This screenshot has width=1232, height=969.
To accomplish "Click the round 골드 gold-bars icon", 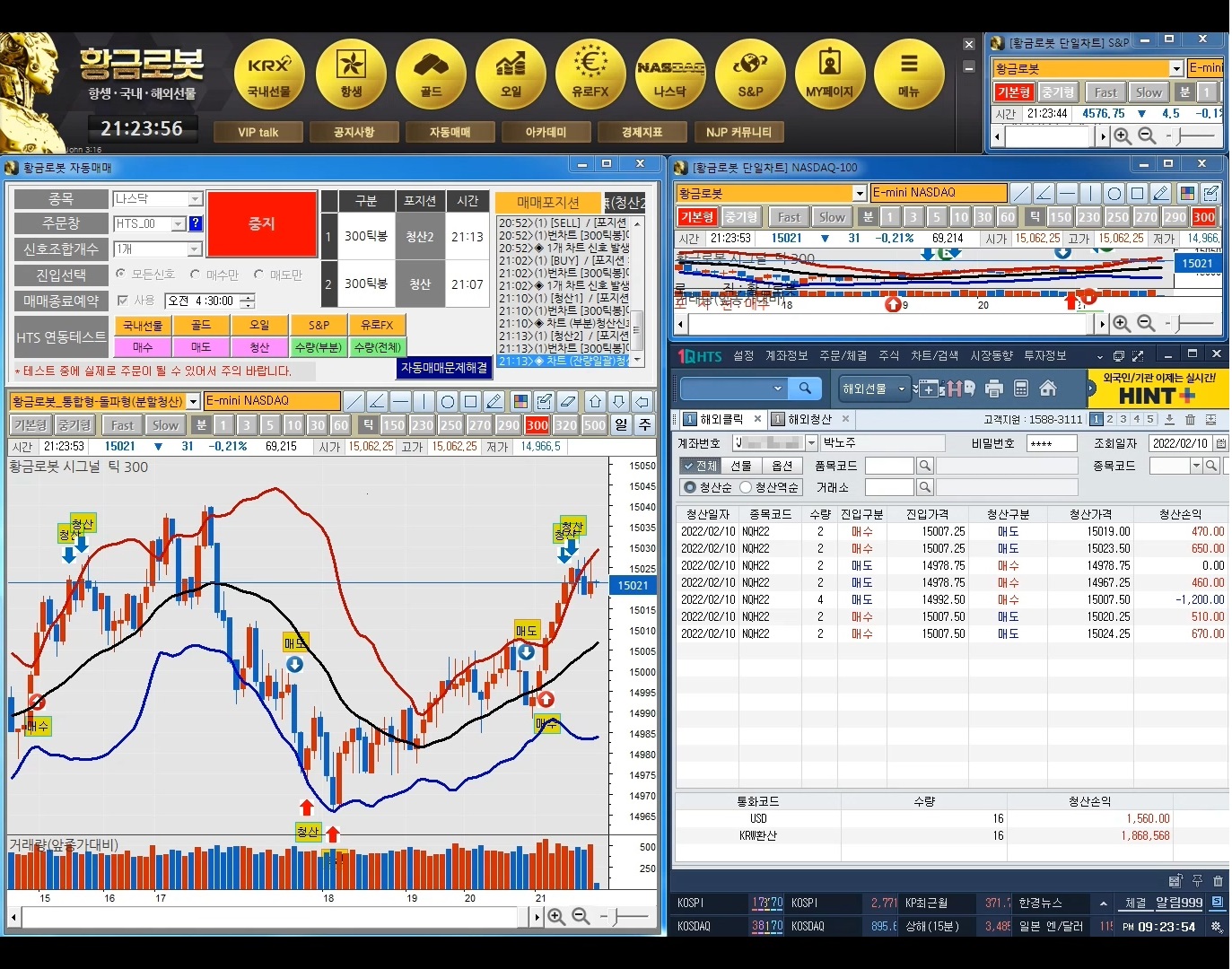I will [431, 74].
